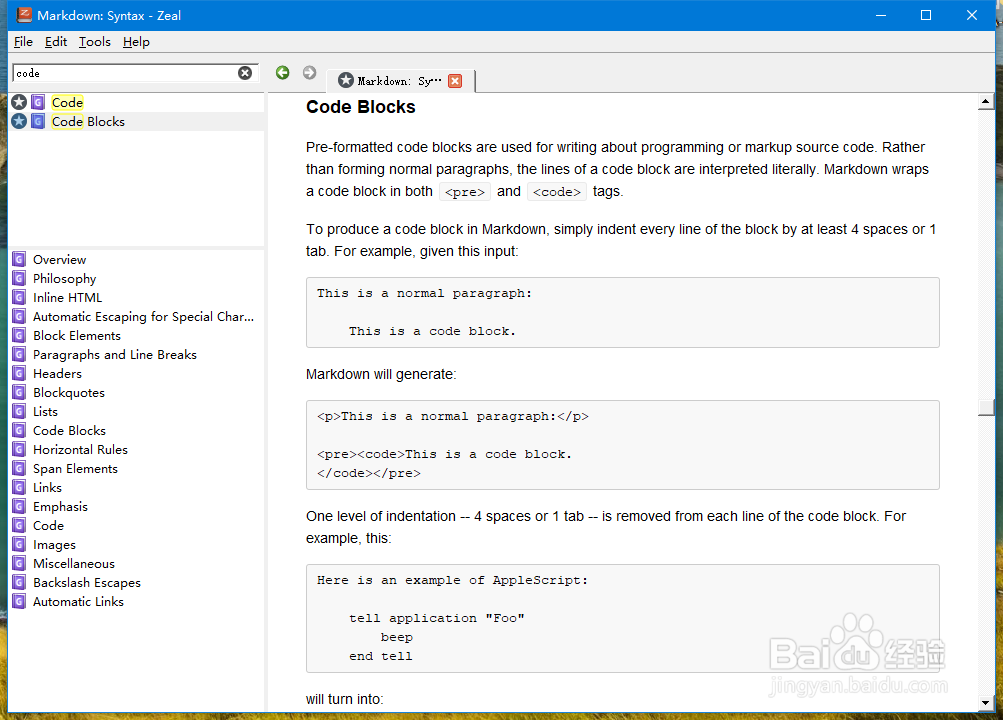Click the icon next to Overview
Image resolution: width=1003 pixels, height=720 pixels.
[19, 260]
